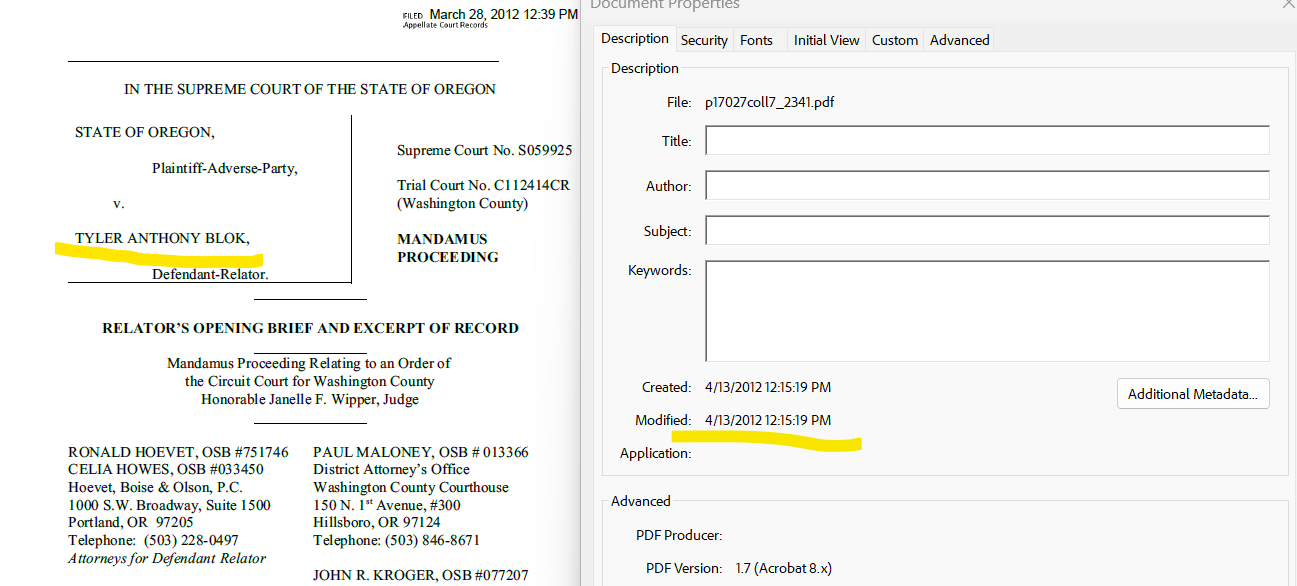
Task: Click the highlighted Modified timestamp
Action: click(768, 420)
